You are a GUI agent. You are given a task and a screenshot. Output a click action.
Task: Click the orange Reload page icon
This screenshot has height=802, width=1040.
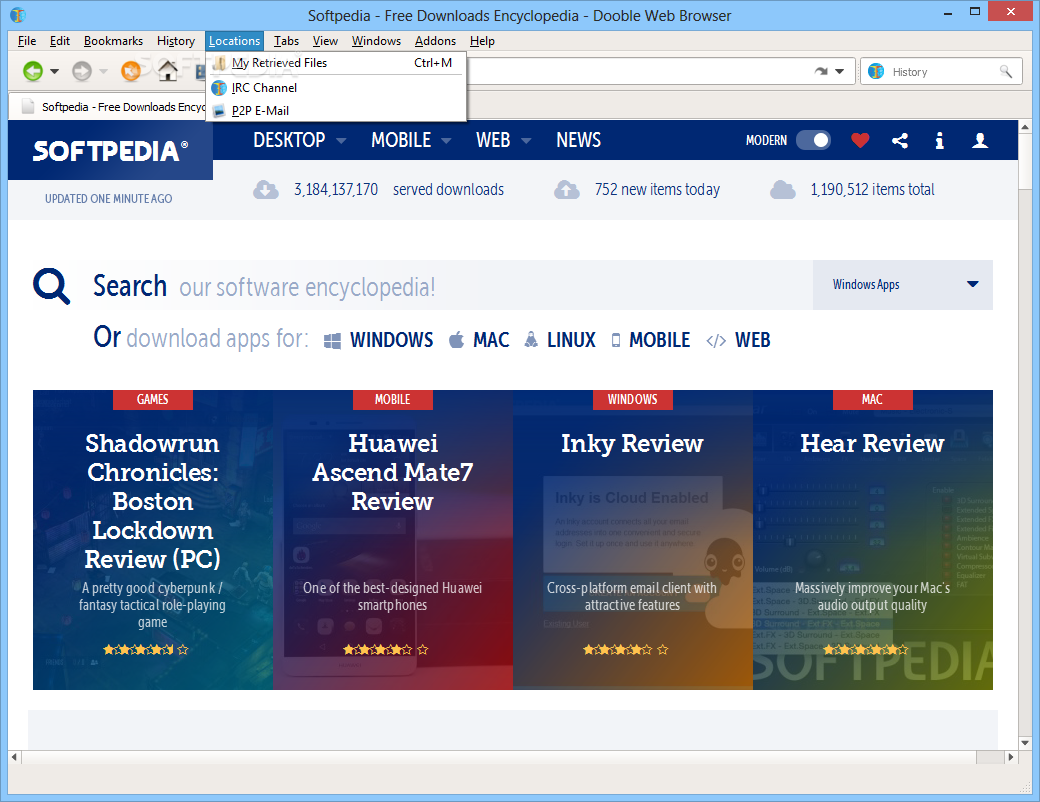(x=131, y=70)
